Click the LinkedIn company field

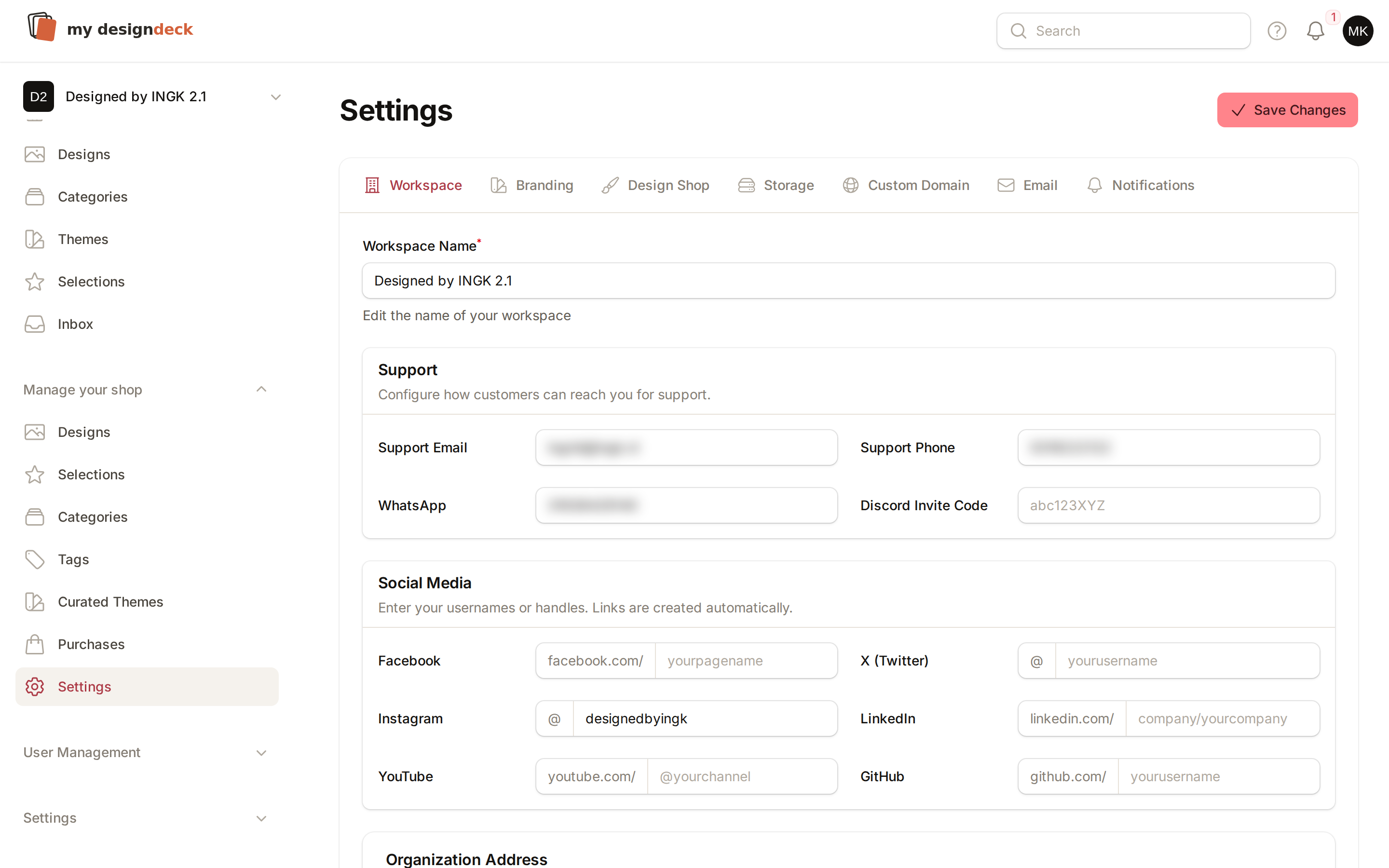(x=1223, y=719)
